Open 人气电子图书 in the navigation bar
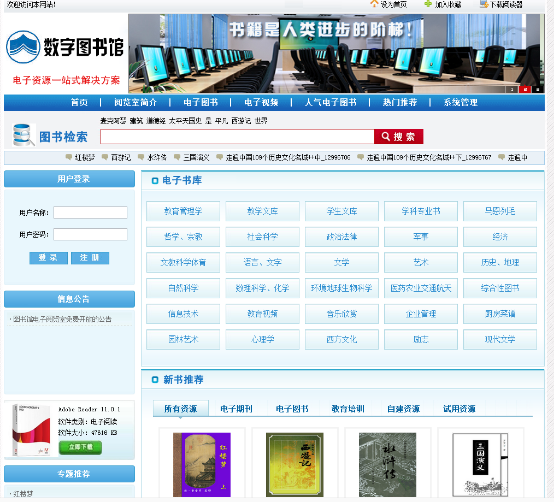The image size is (554, 502). tap(331, 102)
